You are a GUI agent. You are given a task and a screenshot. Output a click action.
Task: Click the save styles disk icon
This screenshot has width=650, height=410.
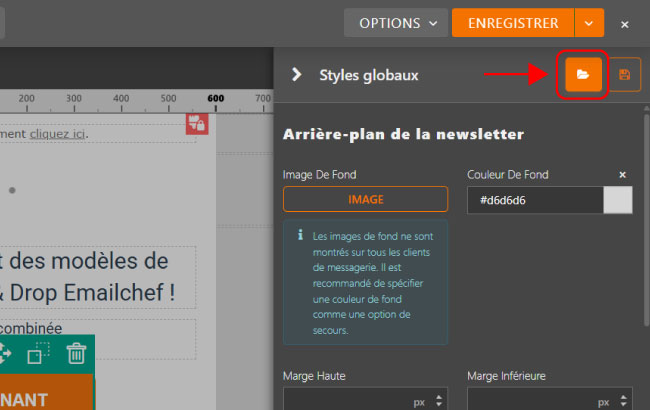[625, 75]
